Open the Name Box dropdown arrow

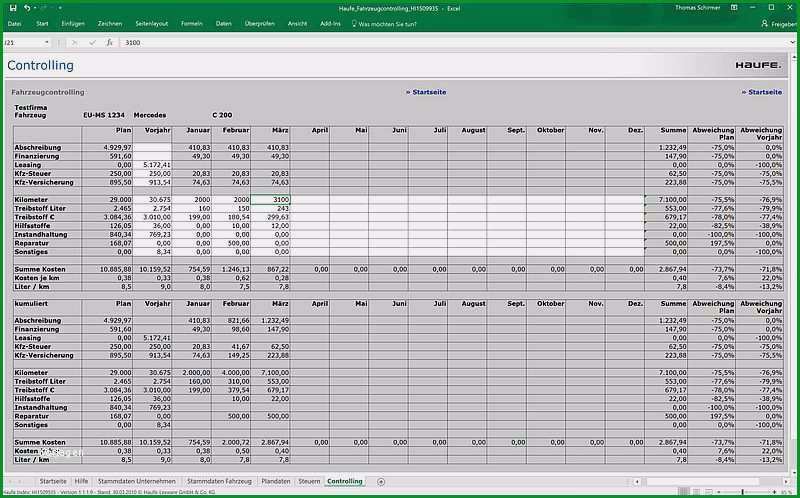pyautogui.click(x=46, y=43)
